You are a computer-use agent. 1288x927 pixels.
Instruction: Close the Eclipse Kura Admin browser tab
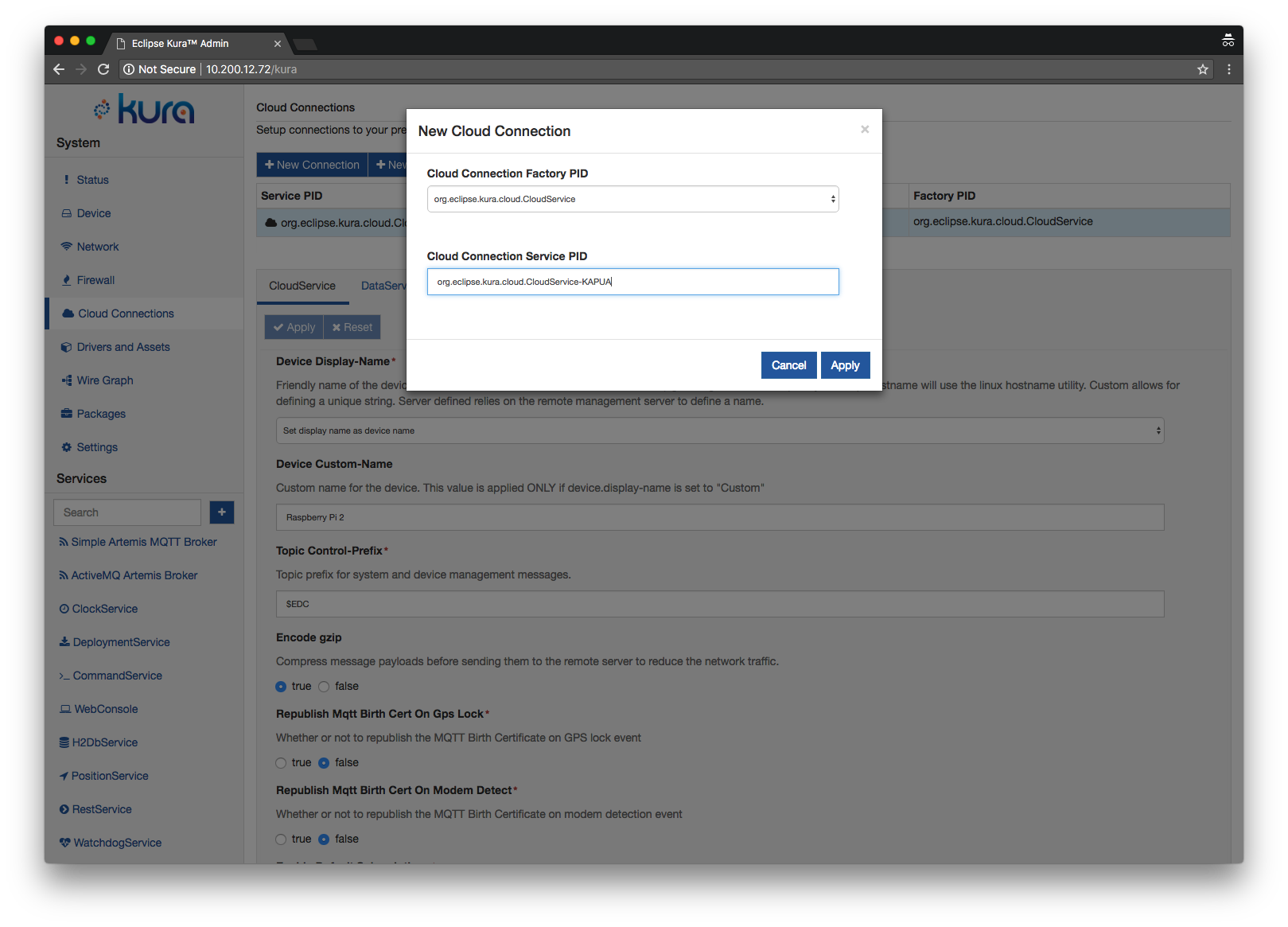[278, 44]
